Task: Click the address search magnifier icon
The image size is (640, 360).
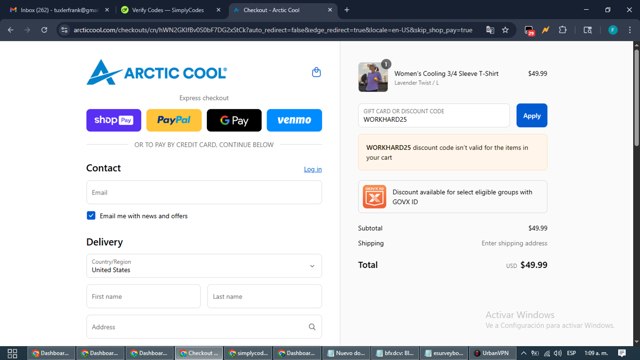Action: click(312, 327)
